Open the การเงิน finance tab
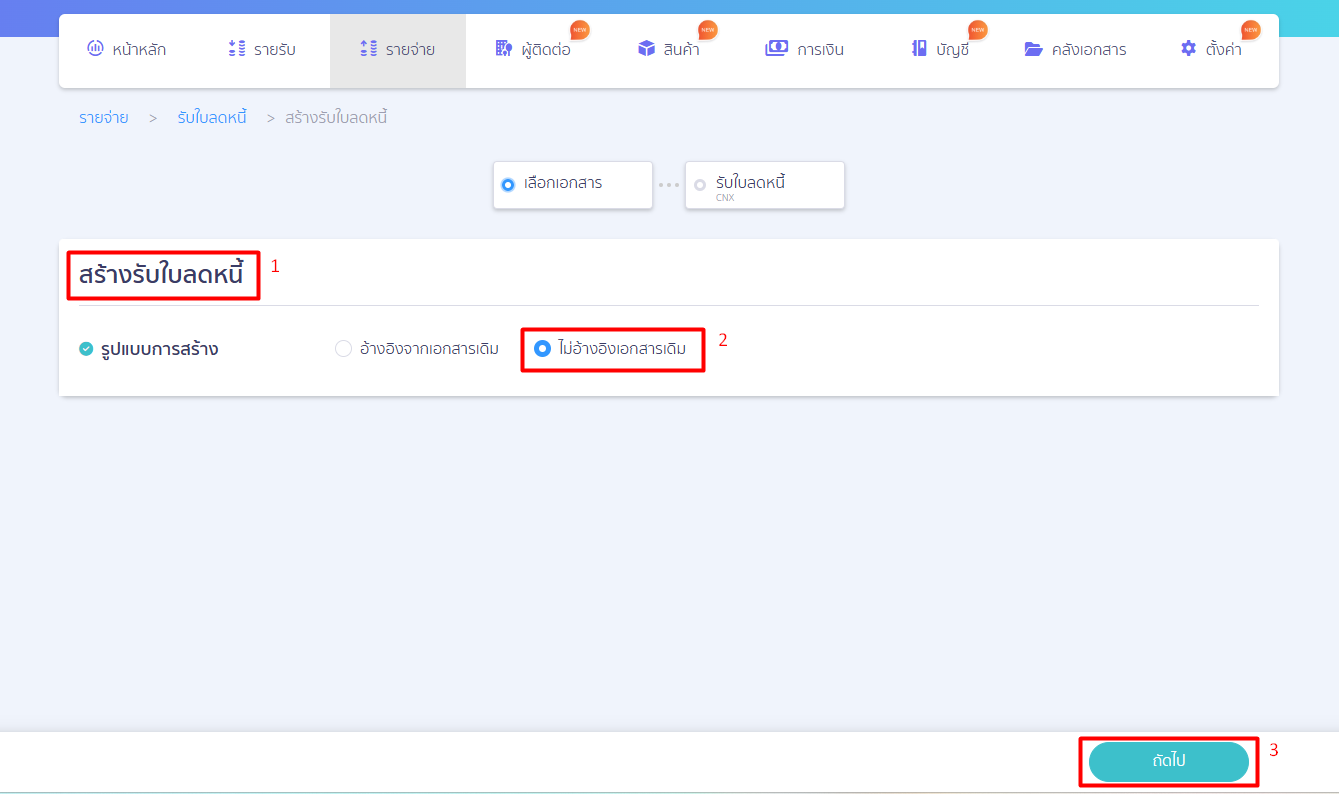1339x794 pixels. pyautogui.click(x=805, y=49)
